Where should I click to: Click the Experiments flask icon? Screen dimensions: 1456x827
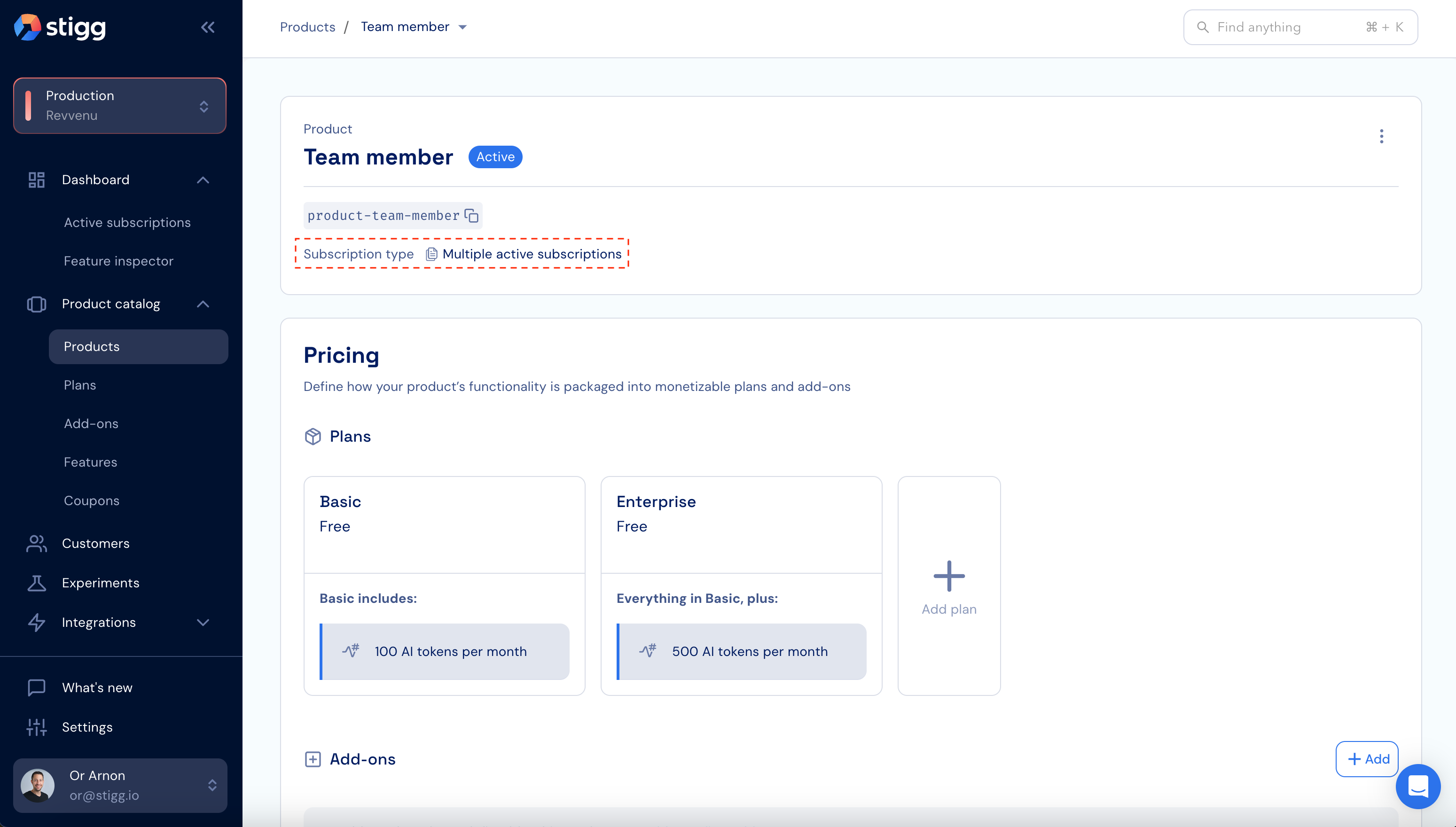(x=36, y=583)
